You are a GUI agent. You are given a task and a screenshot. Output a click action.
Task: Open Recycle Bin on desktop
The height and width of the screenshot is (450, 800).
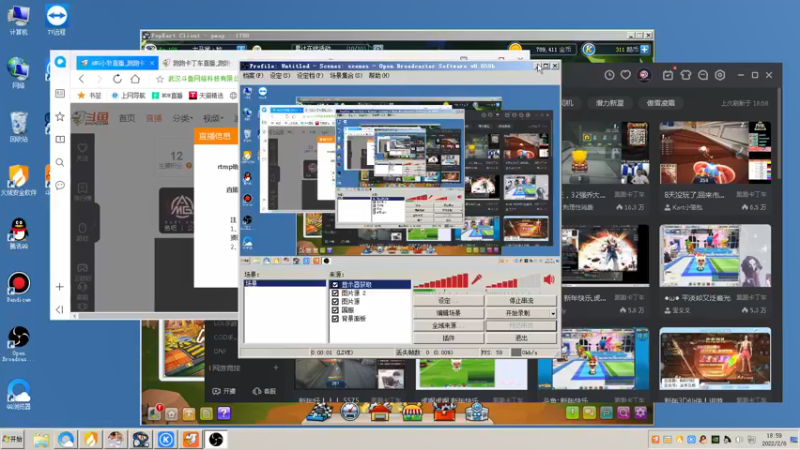pyautogui.click(x=19, y=127)
